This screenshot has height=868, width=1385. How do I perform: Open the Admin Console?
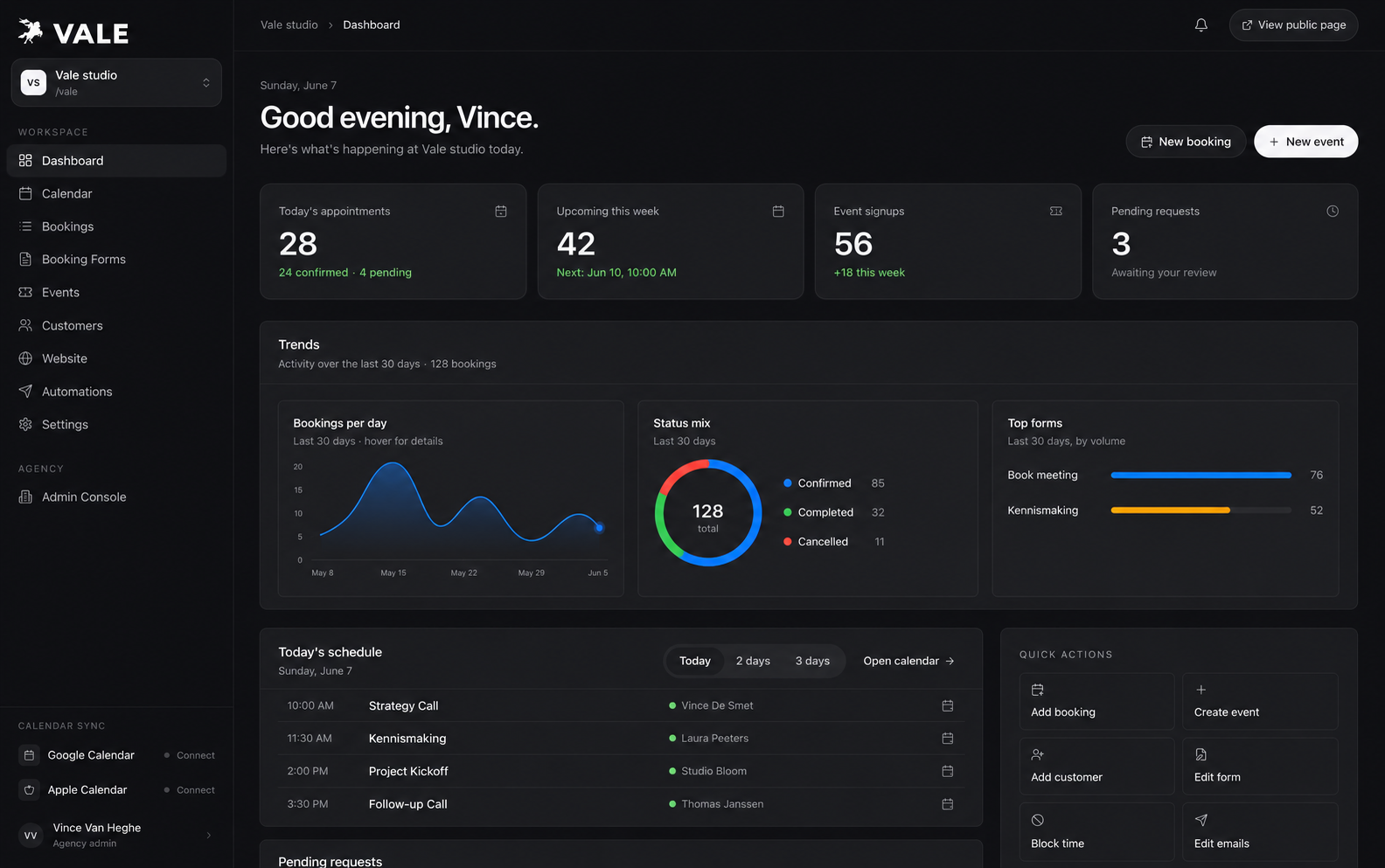pyautogui.click(x=116, y=497)
